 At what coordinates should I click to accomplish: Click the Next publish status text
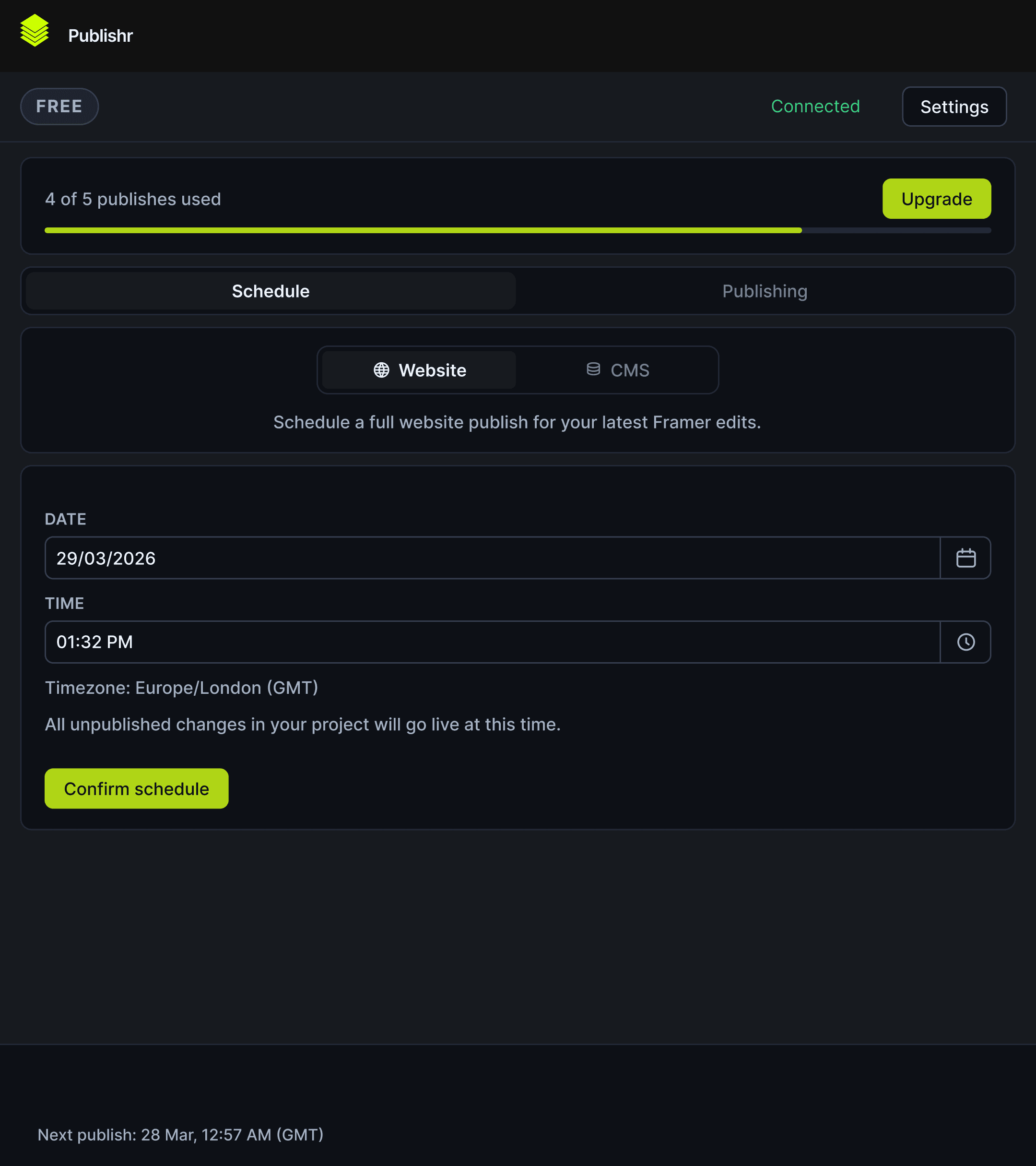[180, 1135]
